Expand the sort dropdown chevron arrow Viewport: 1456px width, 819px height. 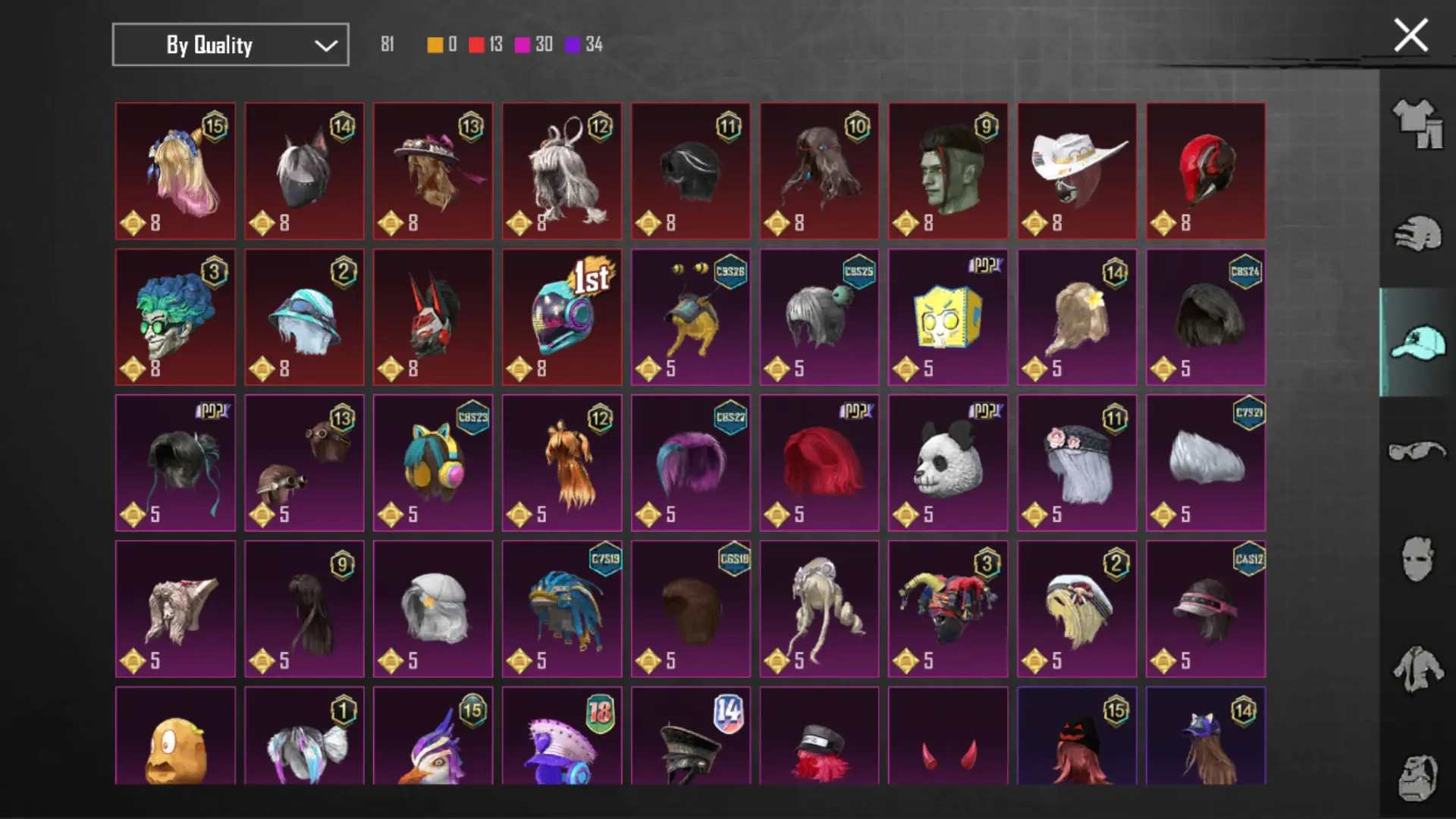pyautogui.click(x=326, y=45)
